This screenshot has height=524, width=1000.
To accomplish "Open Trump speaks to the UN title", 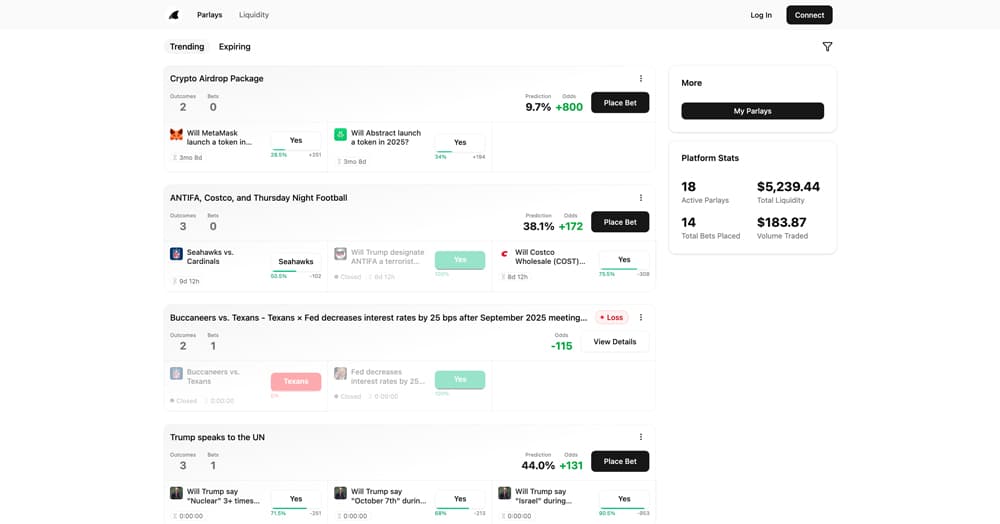I will point(217,437).
